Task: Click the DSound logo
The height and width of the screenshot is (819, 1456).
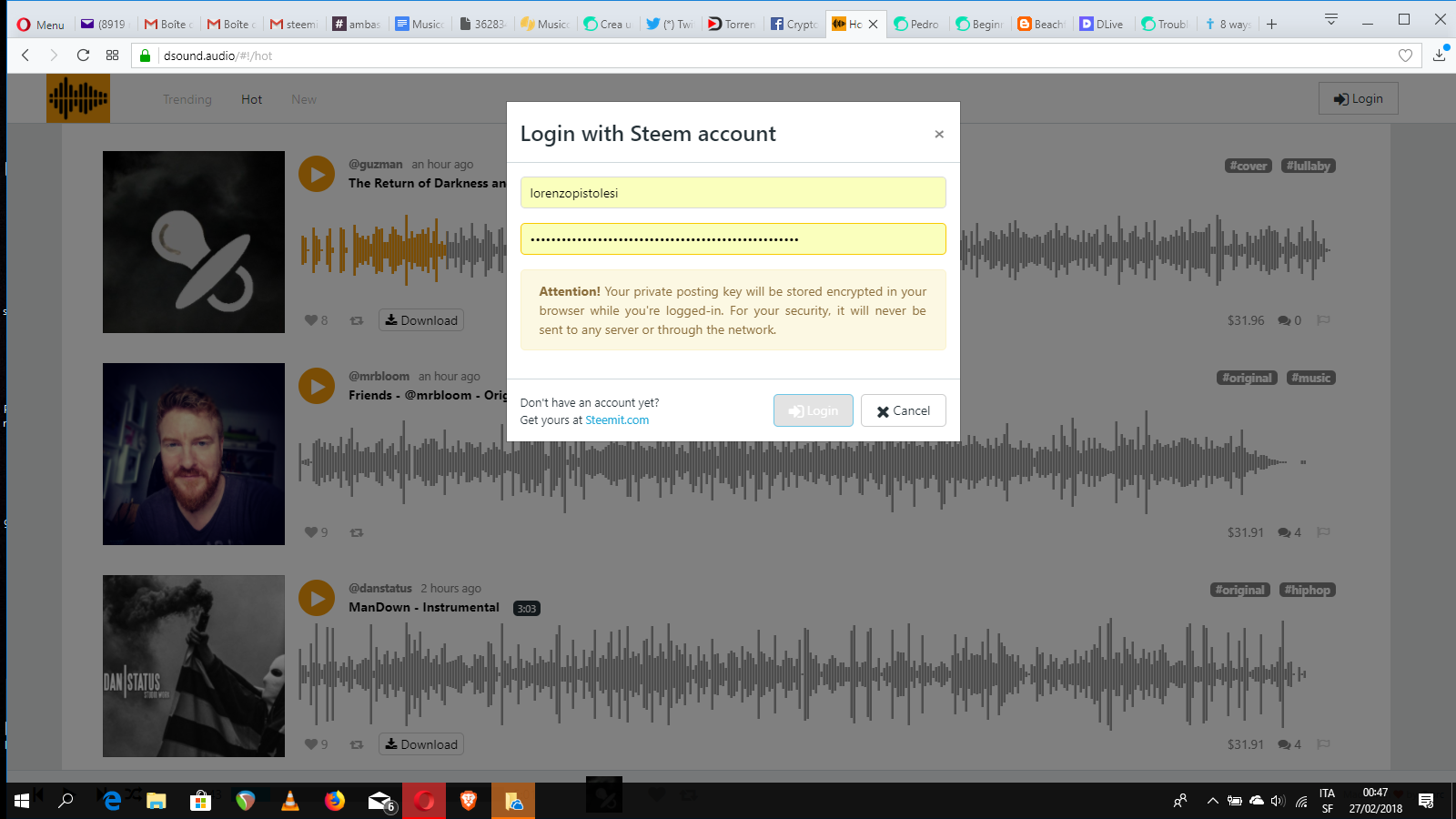Action: (78, 97)
